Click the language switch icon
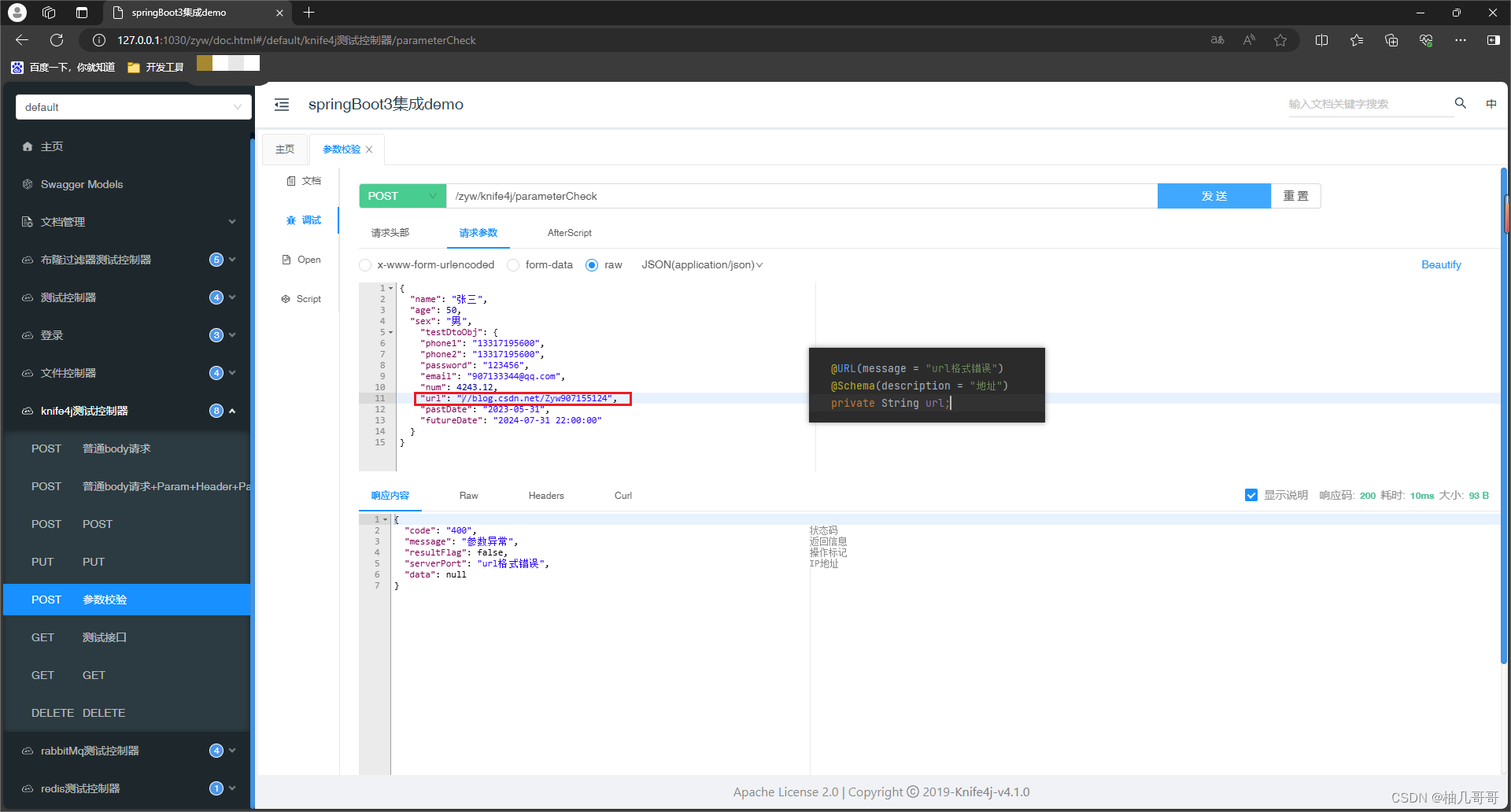The width and height of the screenshot is (1511, 812). [1491, 104]
